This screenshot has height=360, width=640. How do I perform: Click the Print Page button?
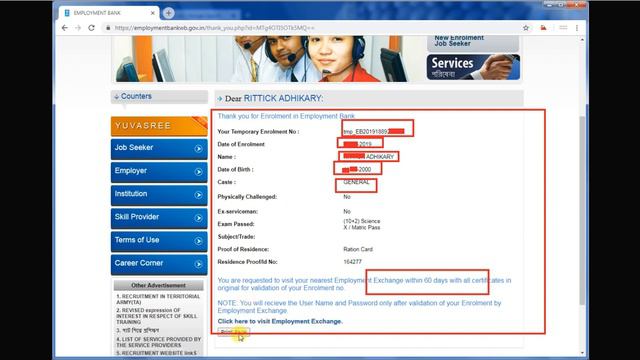pos(233,332)
